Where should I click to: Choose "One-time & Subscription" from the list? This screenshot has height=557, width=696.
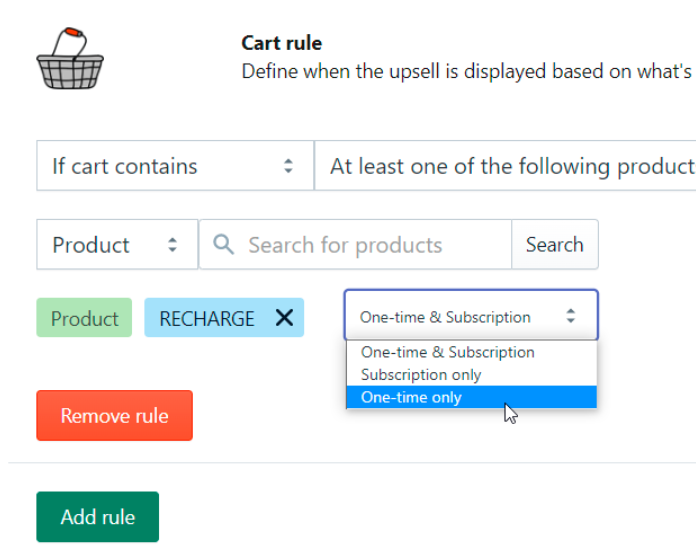click(x=448, y=352)
